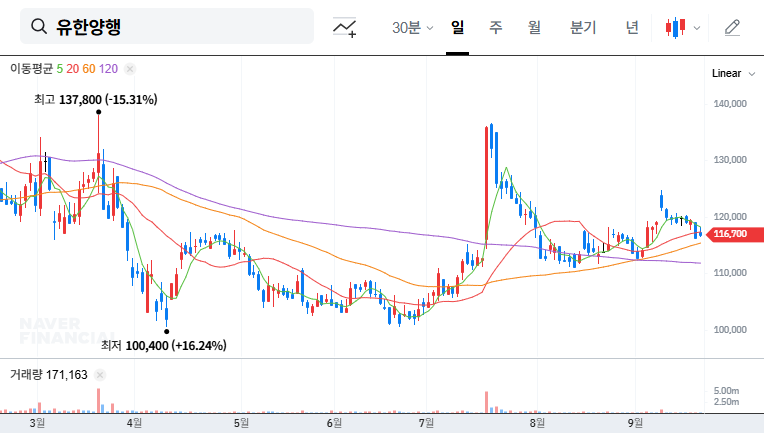Image resolution: width=764 pixels, height=433 pixels.
Task: Click the search magnifier icon
Action: pyautogui.click(x=39, y=26)
